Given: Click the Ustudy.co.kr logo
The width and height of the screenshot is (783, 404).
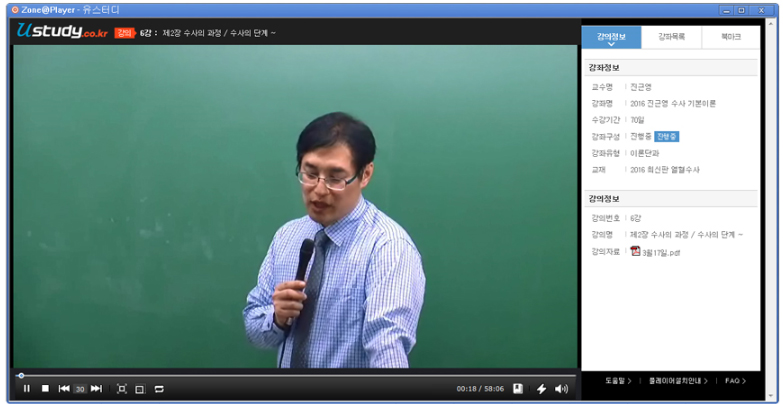Looking at the screenshot, I should pyautogui.click(x=62, y=32).
